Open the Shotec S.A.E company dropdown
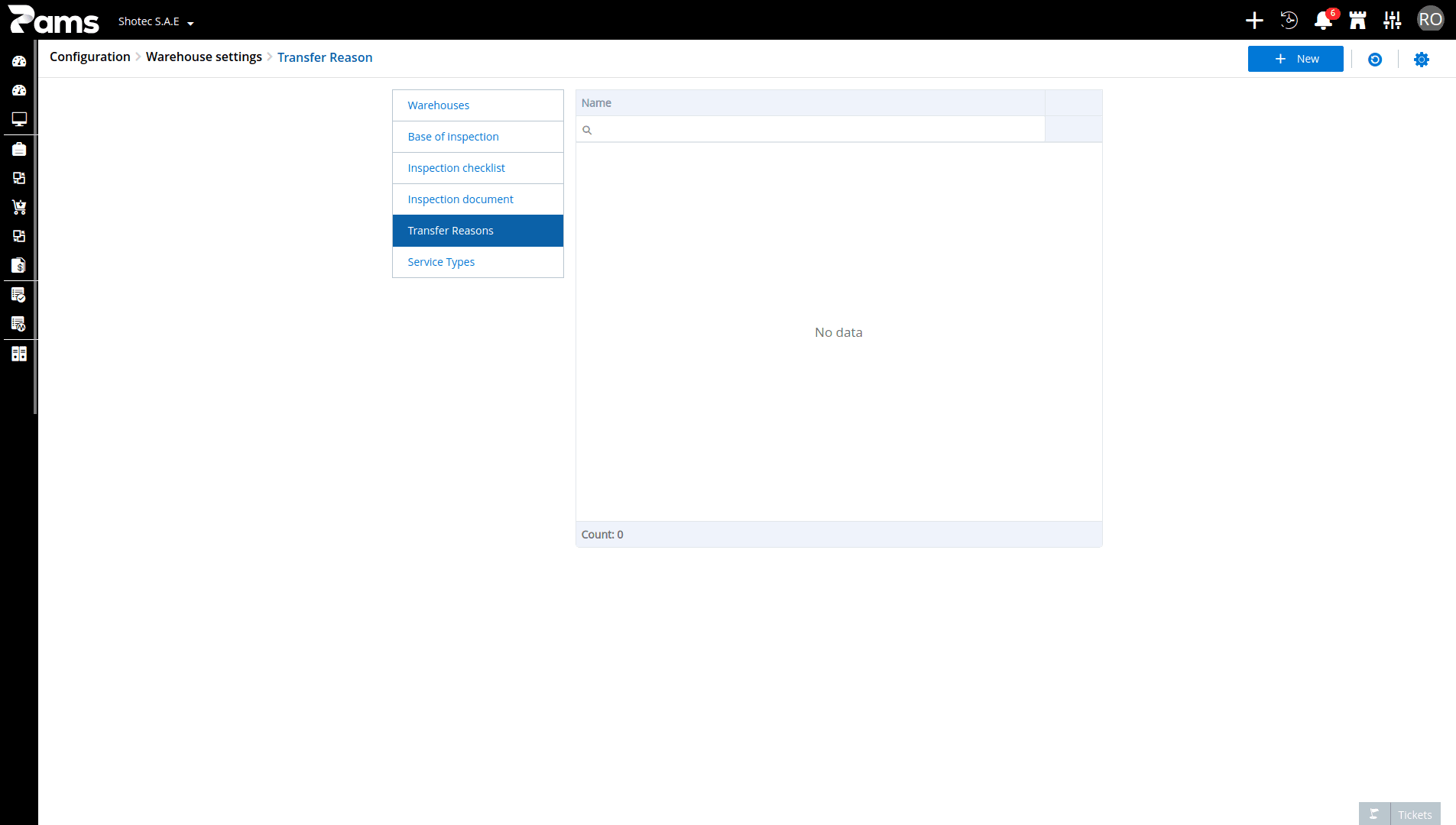This screenshot has height=825, width=1456. point(156,21)
